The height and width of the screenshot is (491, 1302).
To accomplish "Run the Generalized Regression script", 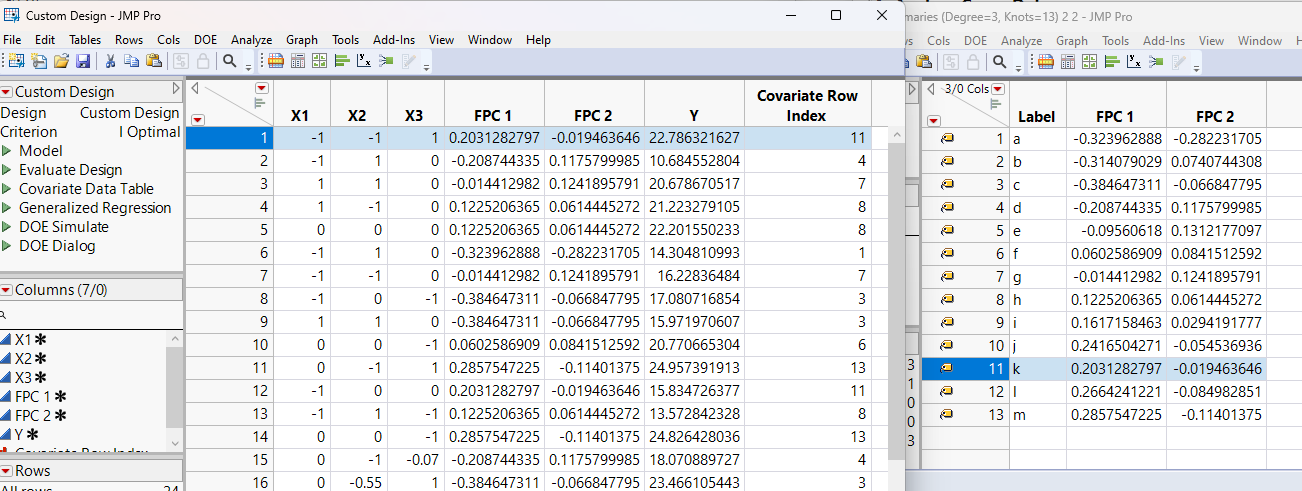I will (7, 208).
